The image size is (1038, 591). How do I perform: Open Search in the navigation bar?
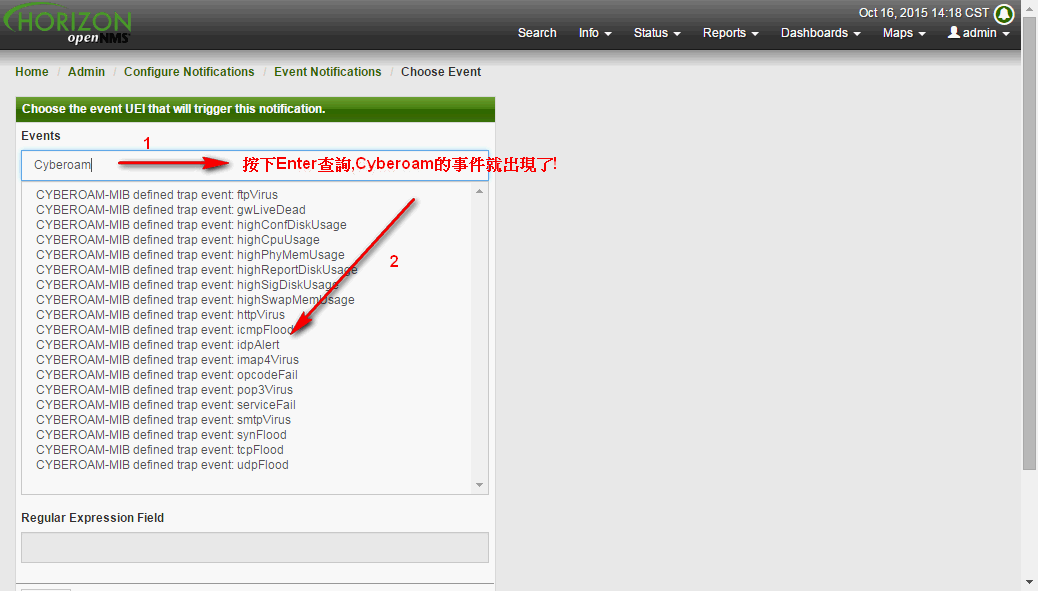click(x=537, y=33)
